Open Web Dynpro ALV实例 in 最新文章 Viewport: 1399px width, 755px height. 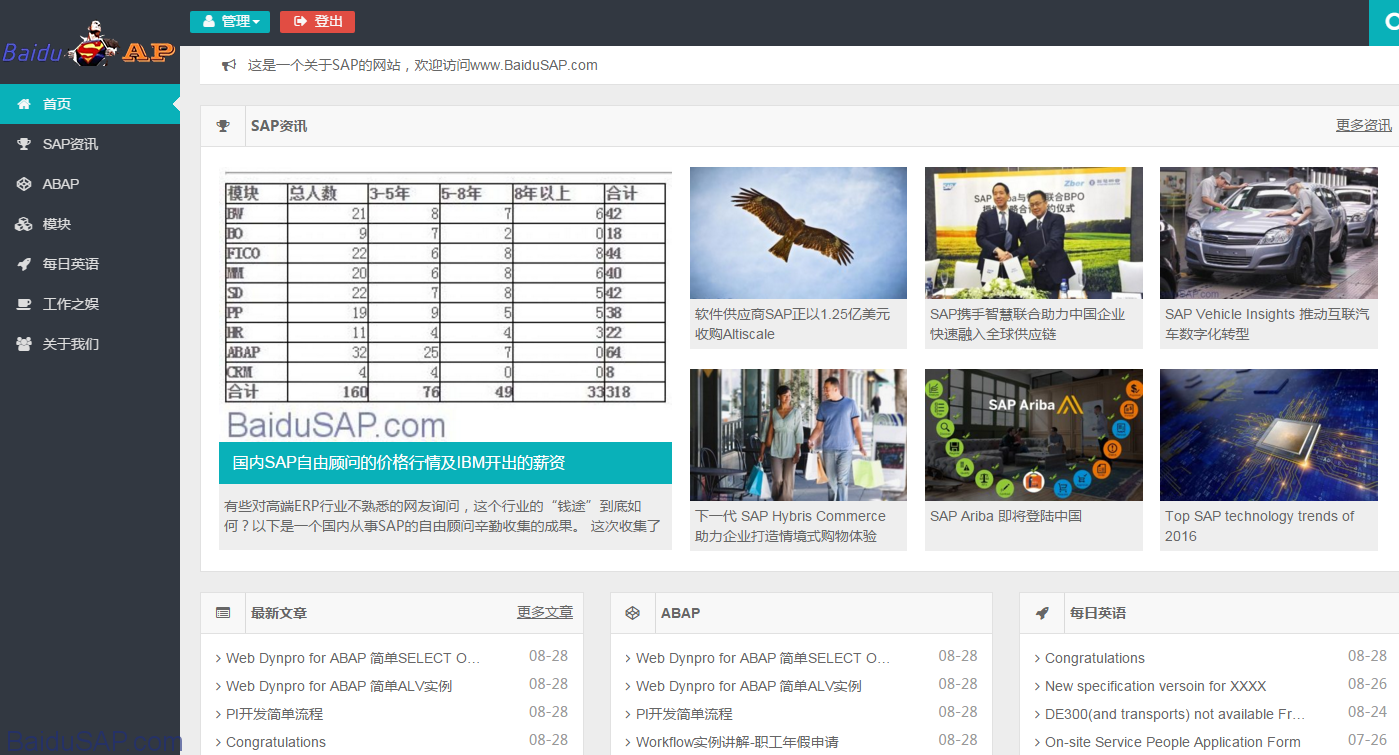339,686
